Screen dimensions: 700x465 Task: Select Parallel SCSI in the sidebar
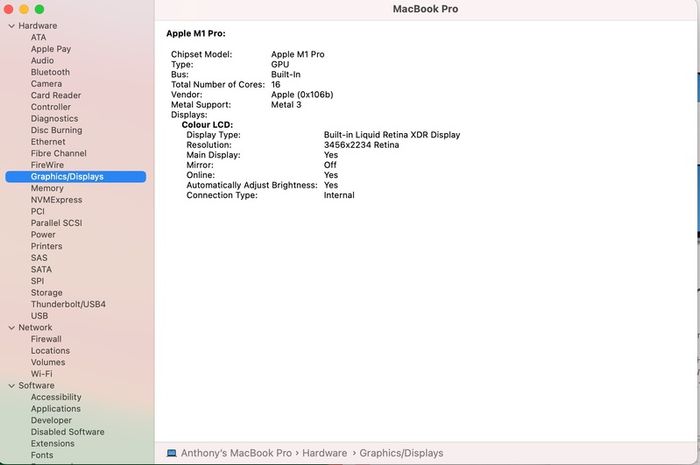tap(57, 223)
